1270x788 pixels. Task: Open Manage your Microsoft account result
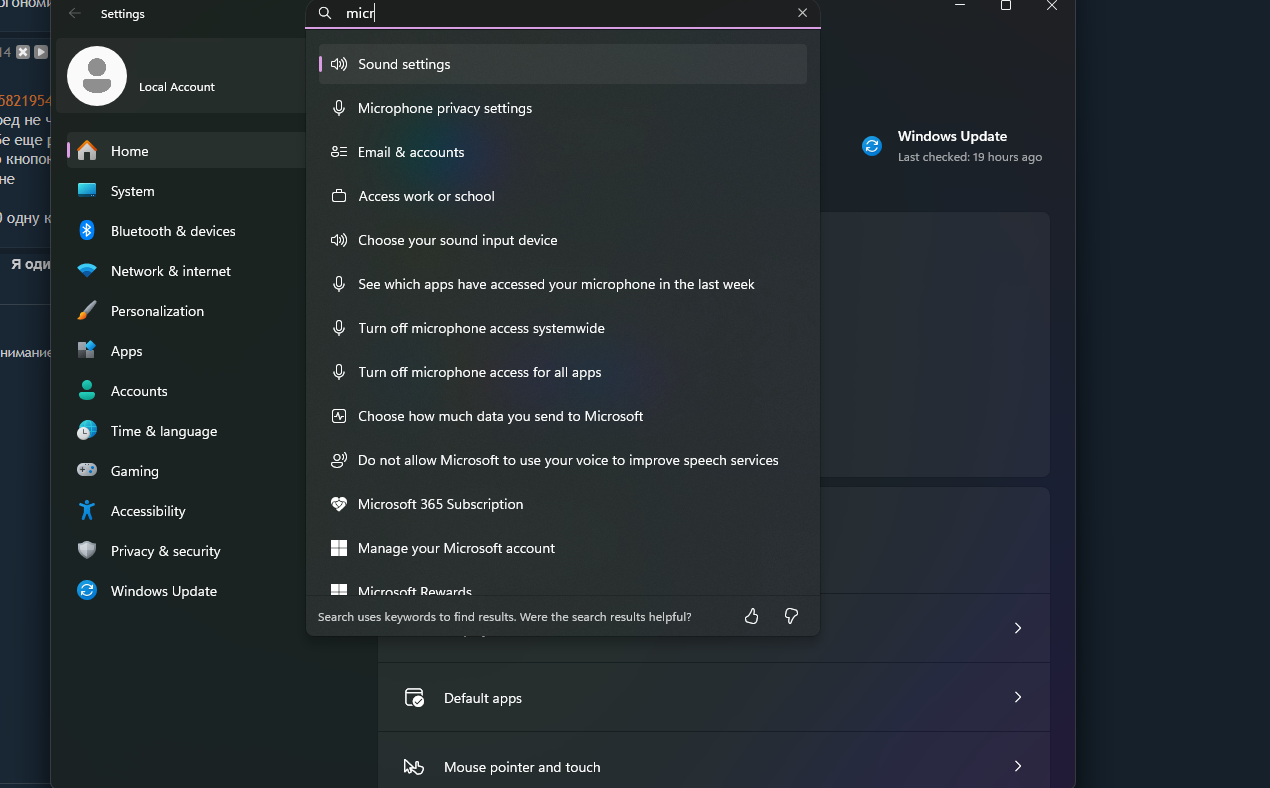(563, 548)
